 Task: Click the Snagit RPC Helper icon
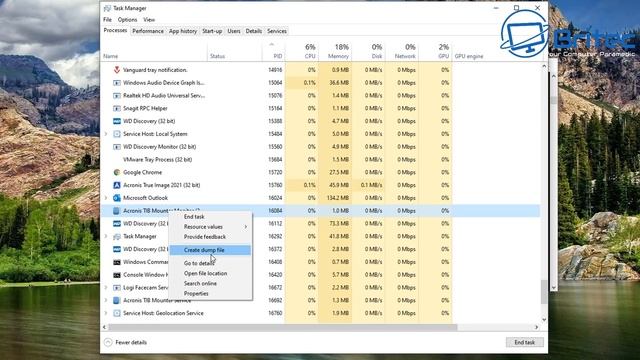[x=117, y=108]
